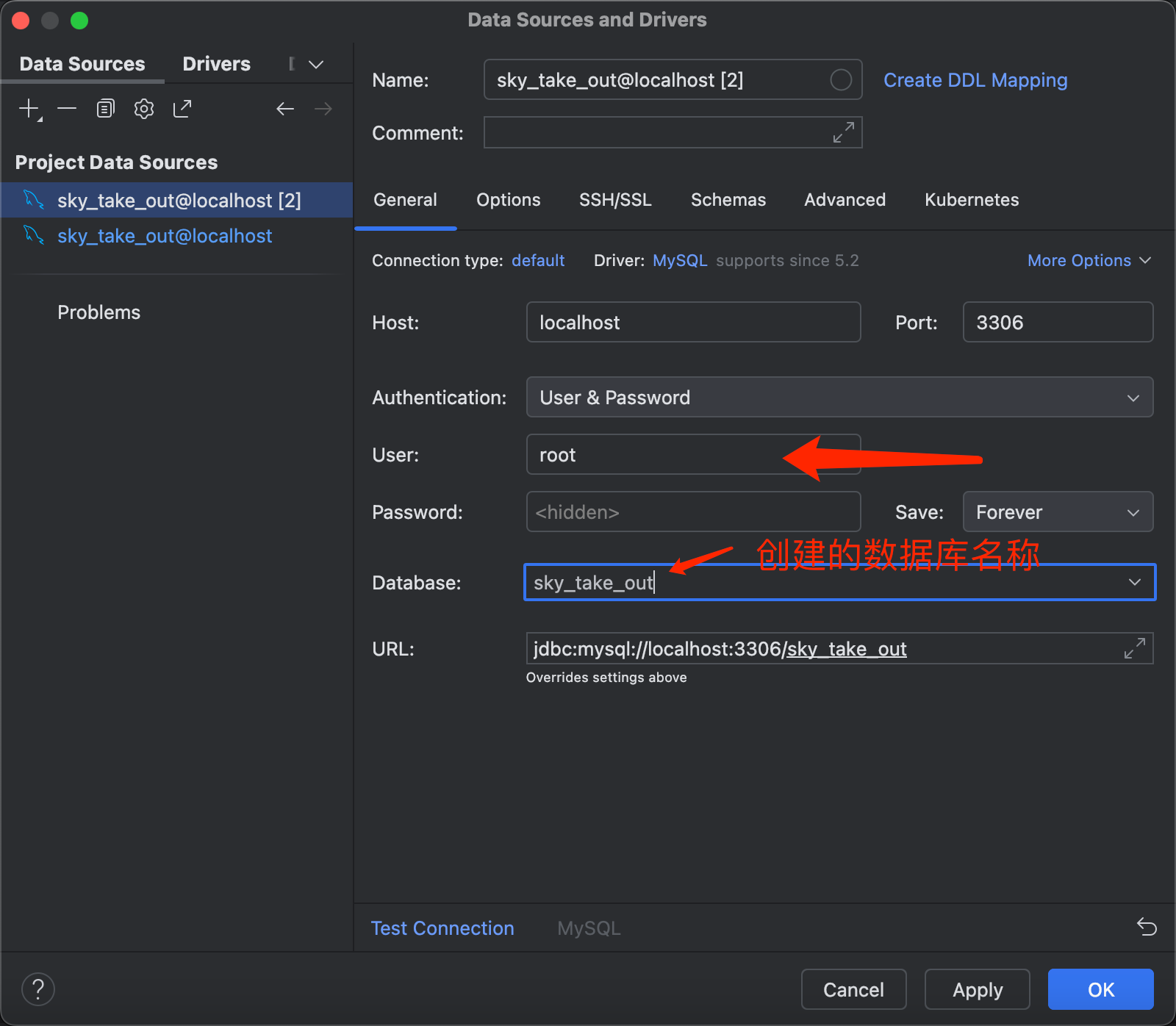Switch to the Drivers tab
The image size is (1176, 1026).
[x=216, y=64]
